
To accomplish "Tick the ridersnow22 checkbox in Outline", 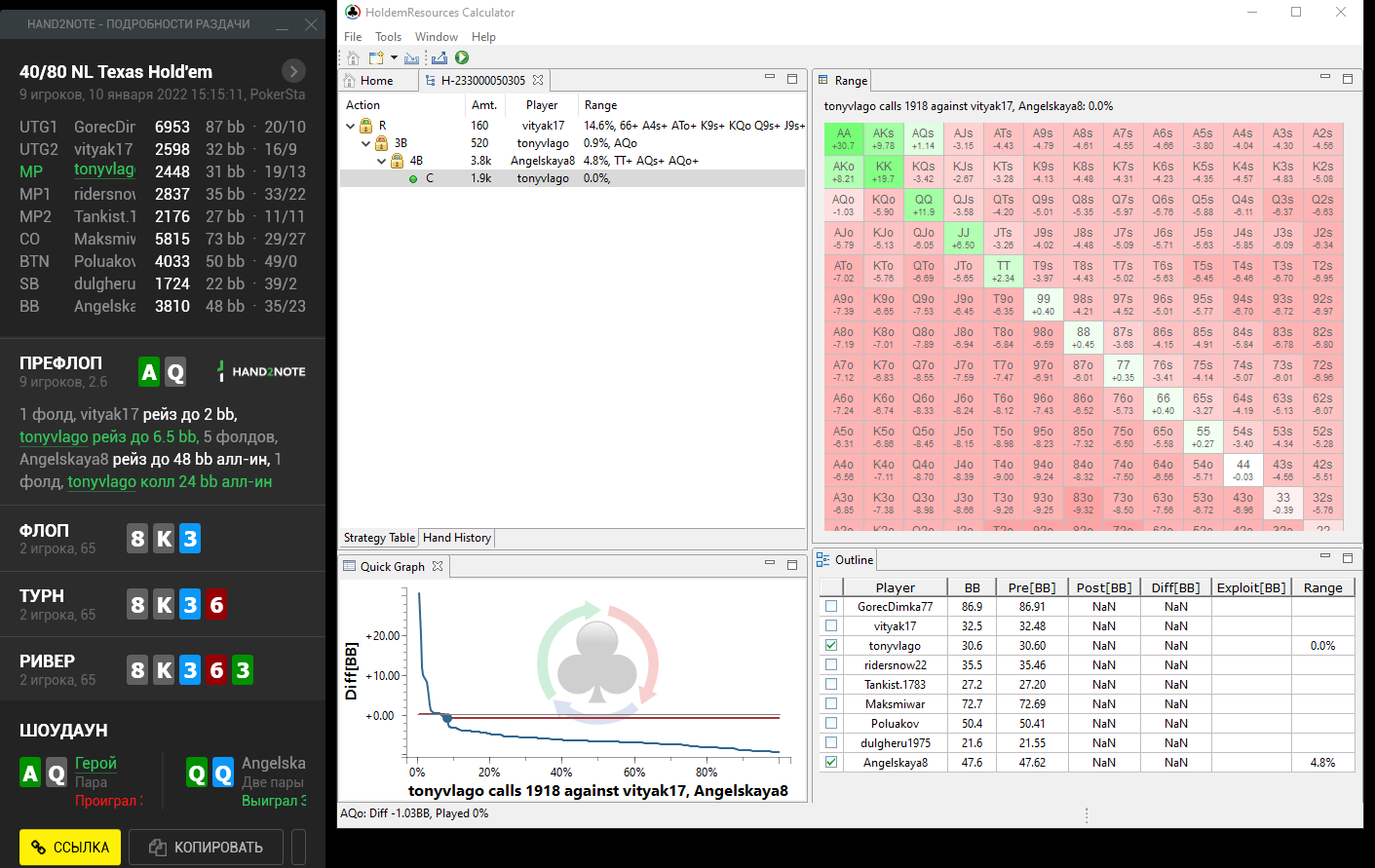I will 831,664.
